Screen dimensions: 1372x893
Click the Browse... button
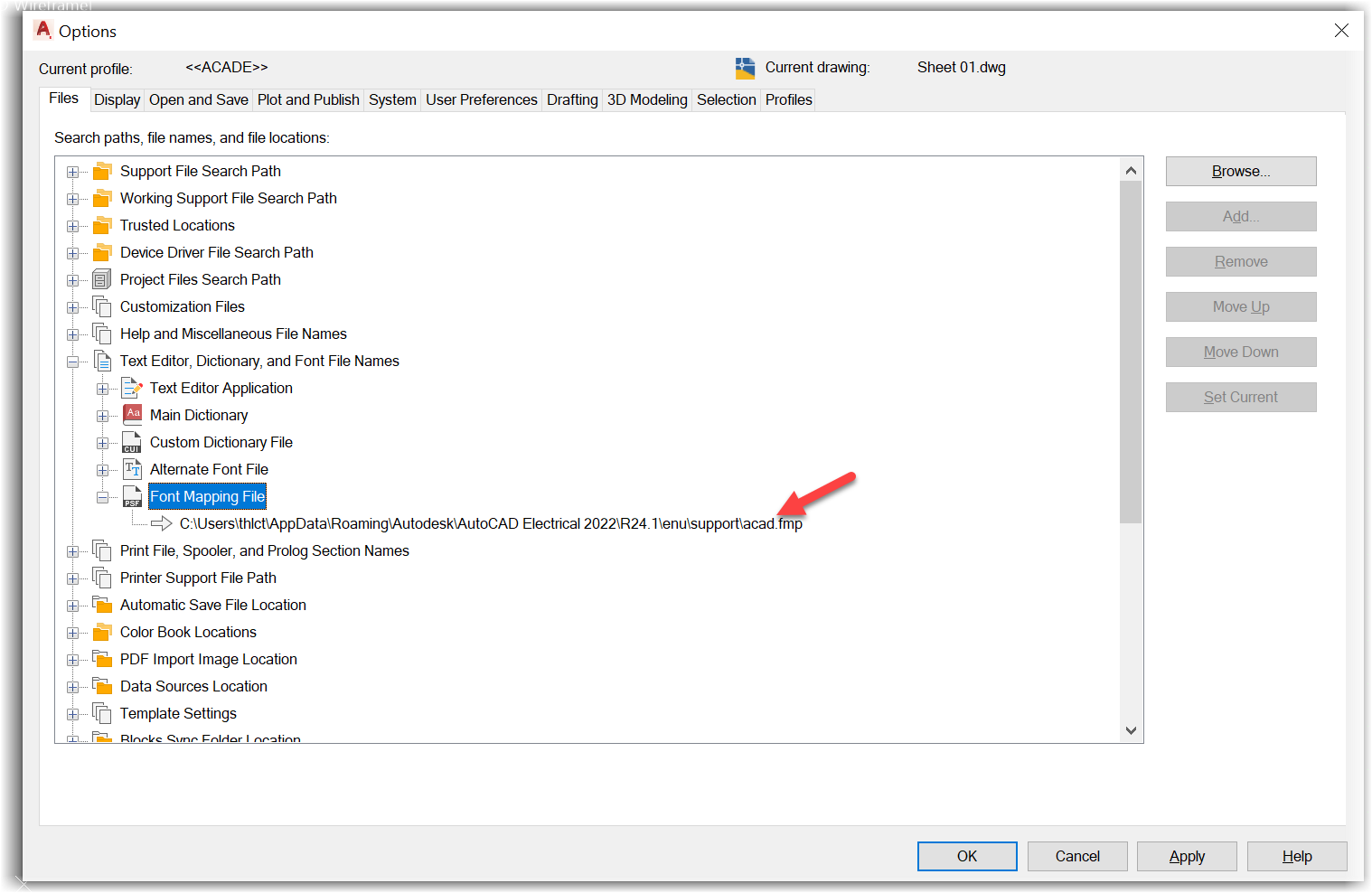coord(1241,171)
